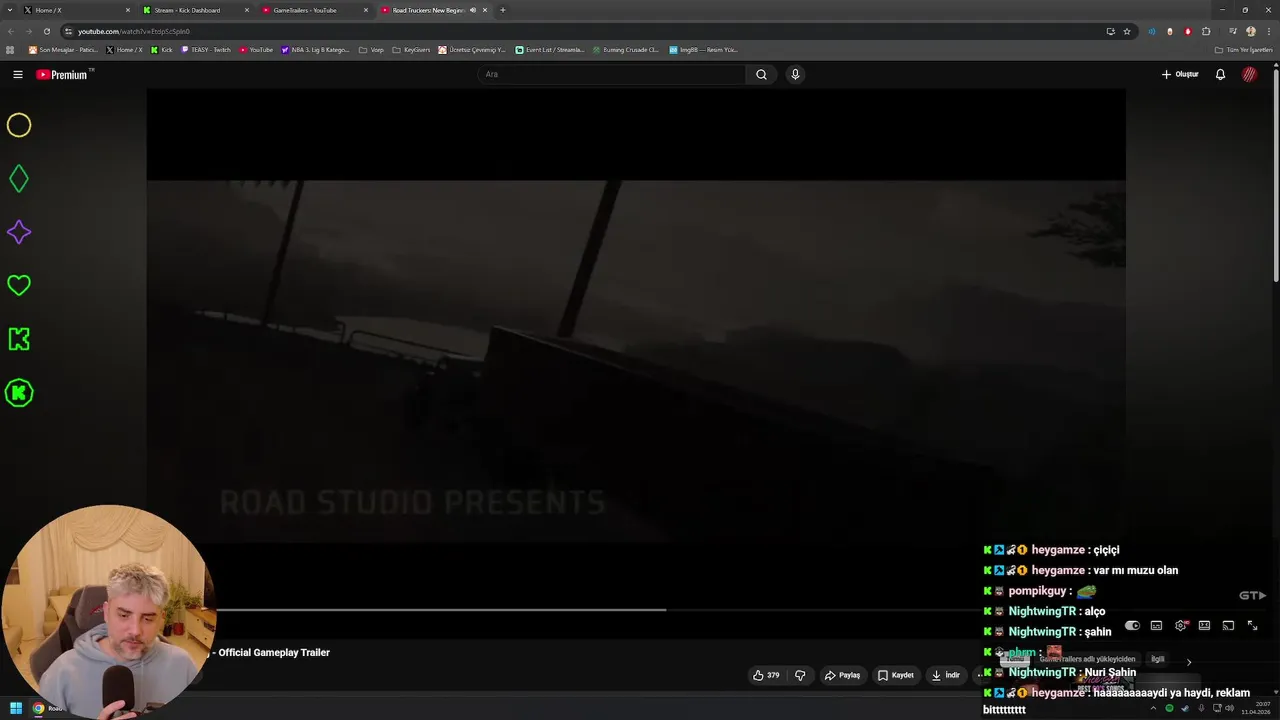
Task: Like the video with 379 likes
Action: point(766,675)
